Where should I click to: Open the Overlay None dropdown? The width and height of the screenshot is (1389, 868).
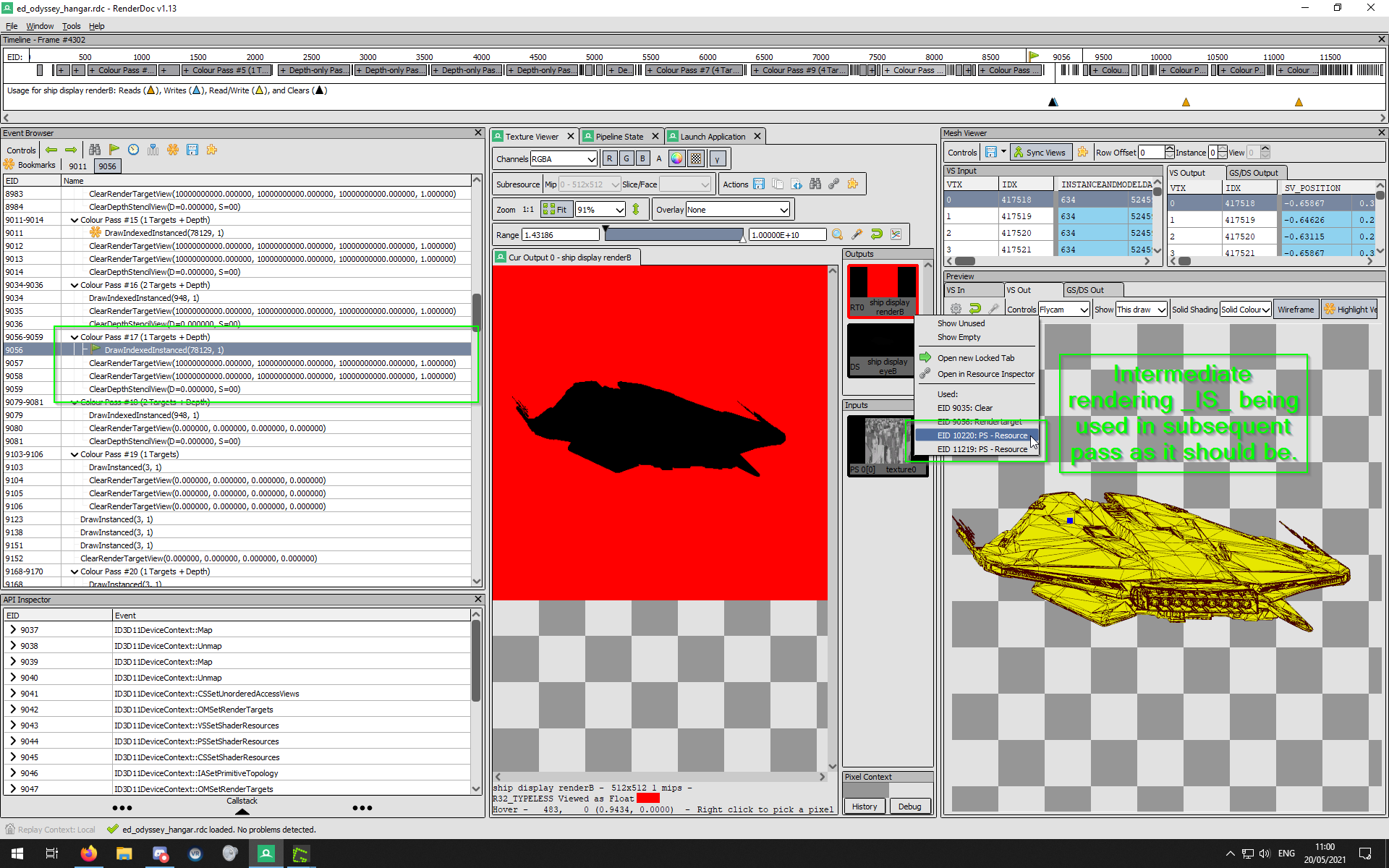(x=737, y=210)
